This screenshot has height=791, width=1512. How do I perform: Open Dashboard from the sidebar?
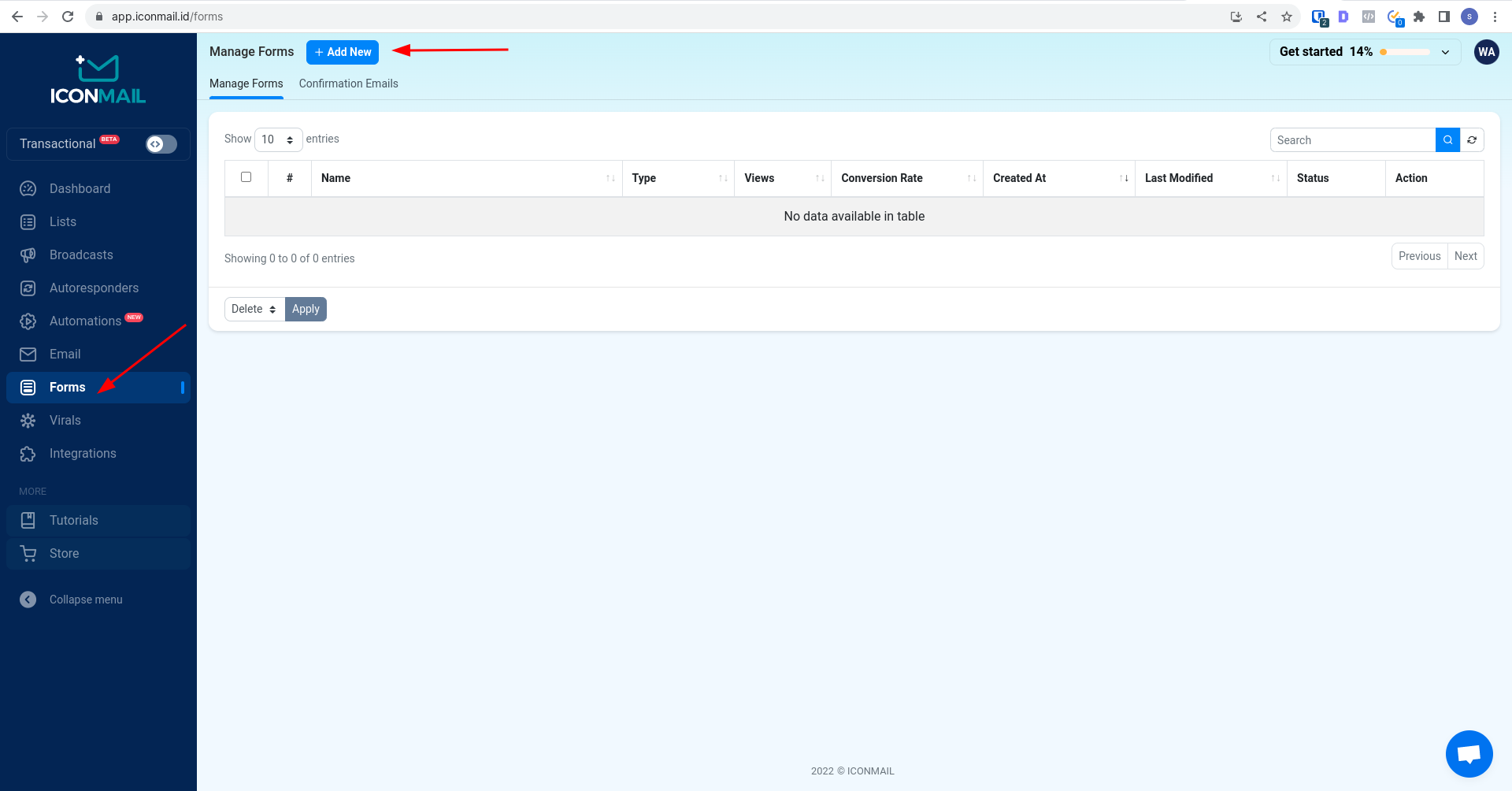[80, 189]
